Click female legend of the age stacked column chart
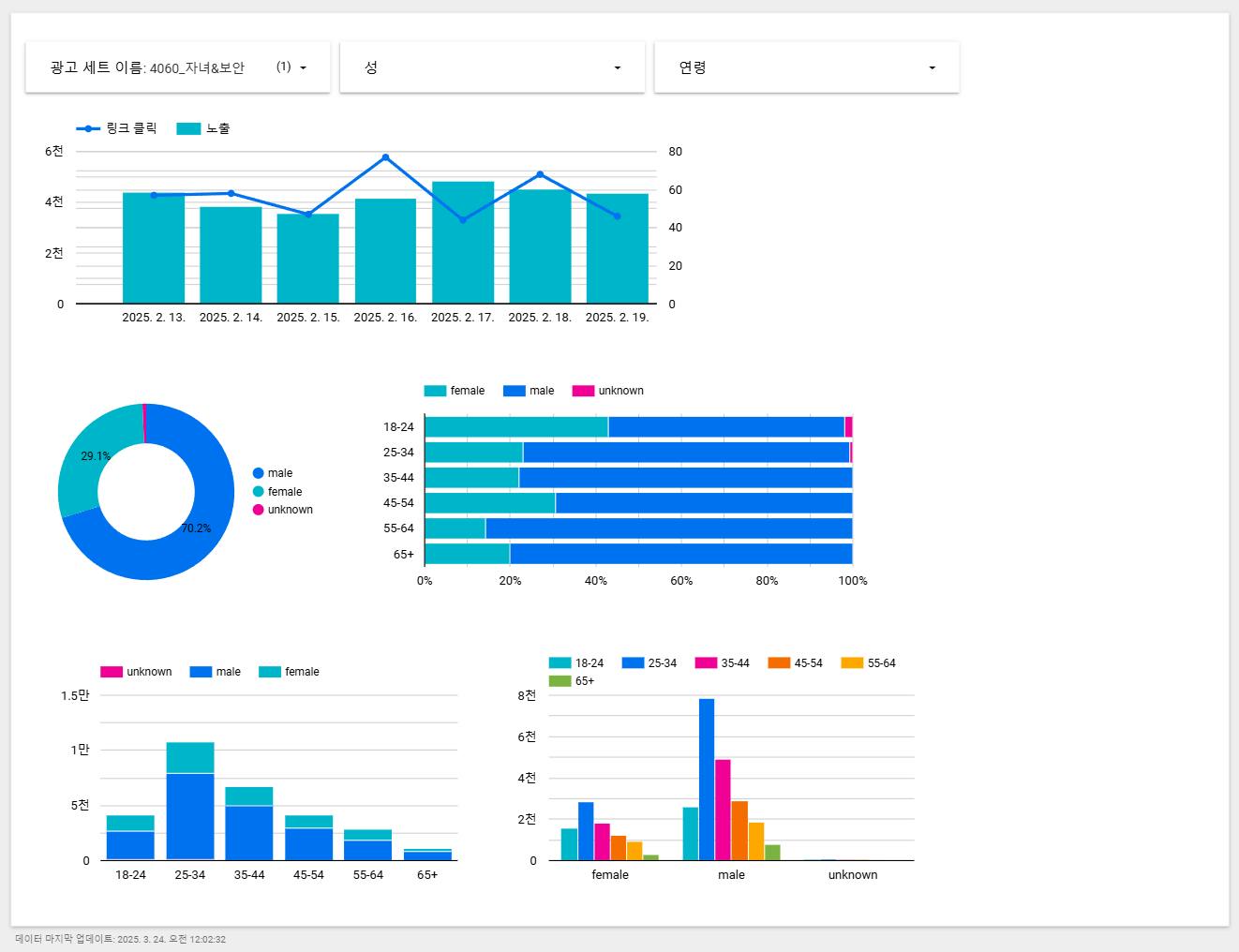 pos(289,672)
